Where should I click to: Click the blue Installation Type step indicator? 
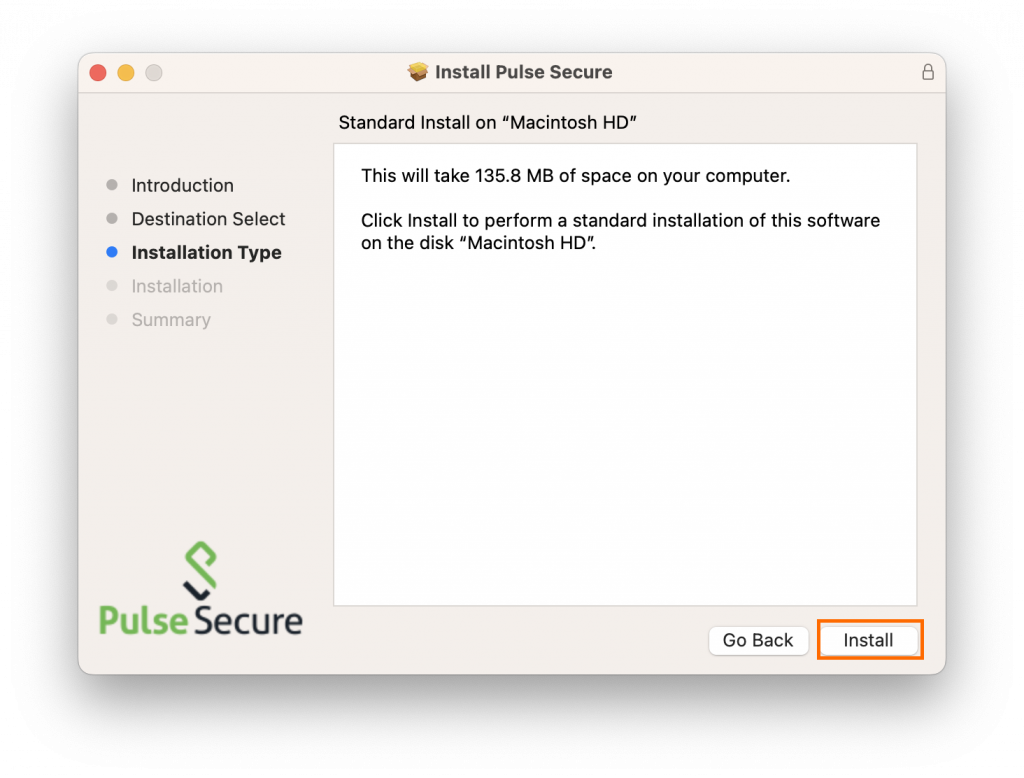point(112,252)
